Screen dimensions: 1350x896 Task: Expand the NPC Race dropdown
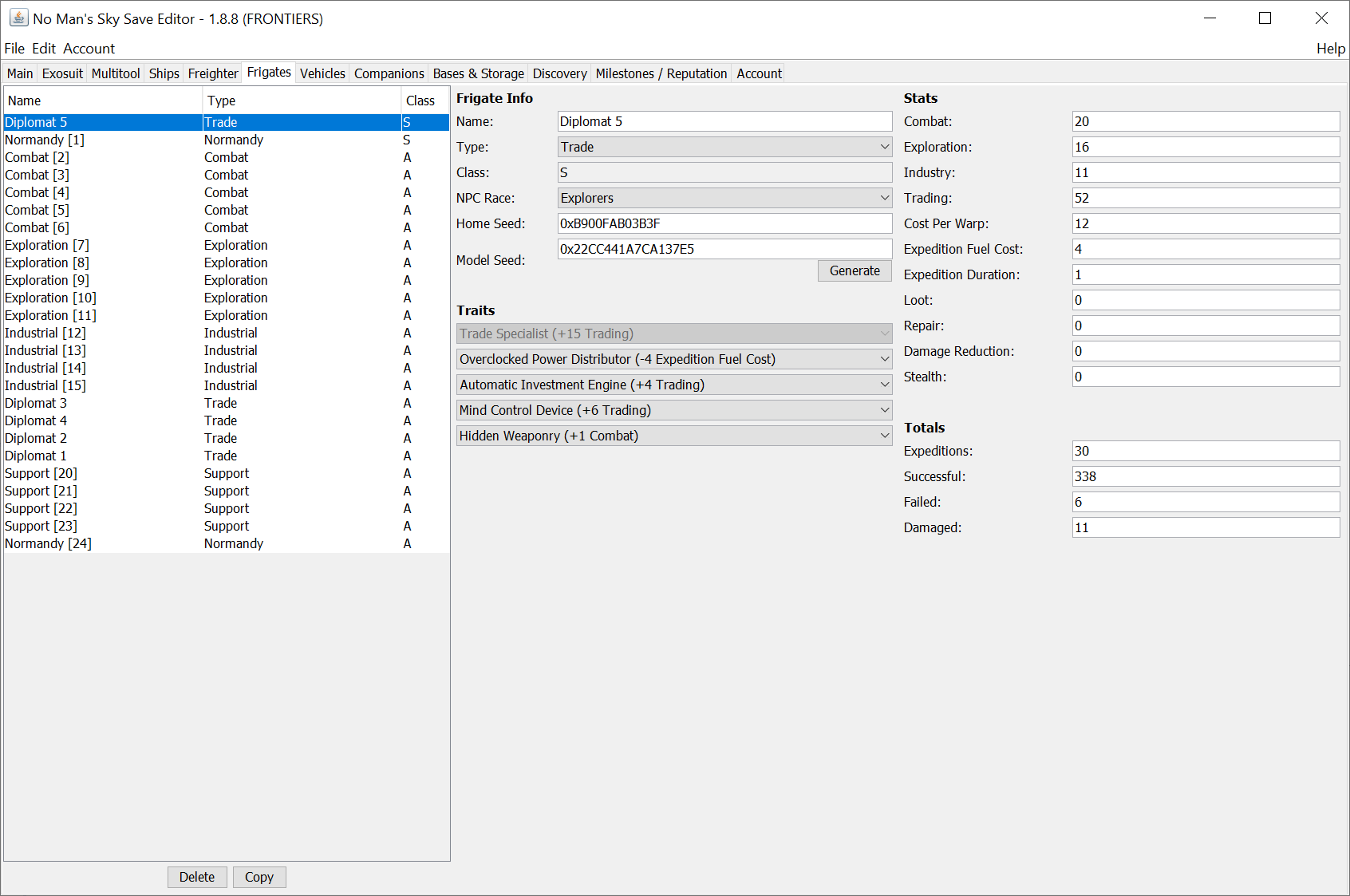click(x=724, y=198)
